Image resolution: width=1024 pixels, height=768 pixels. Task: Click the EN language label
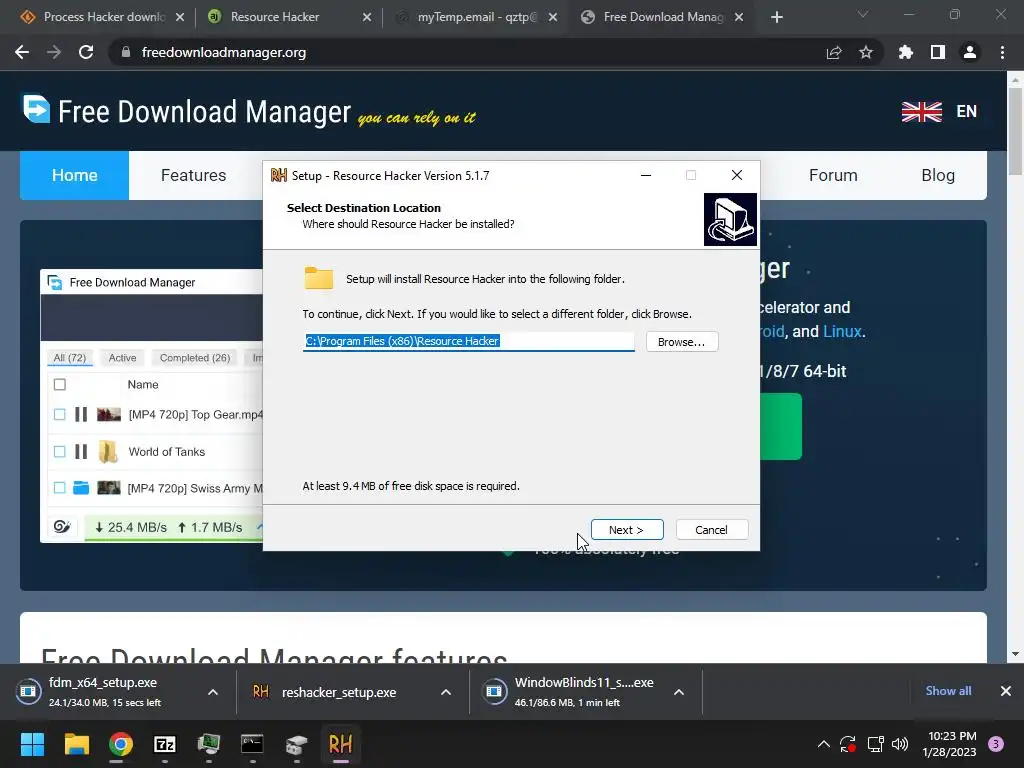point(967,112)
